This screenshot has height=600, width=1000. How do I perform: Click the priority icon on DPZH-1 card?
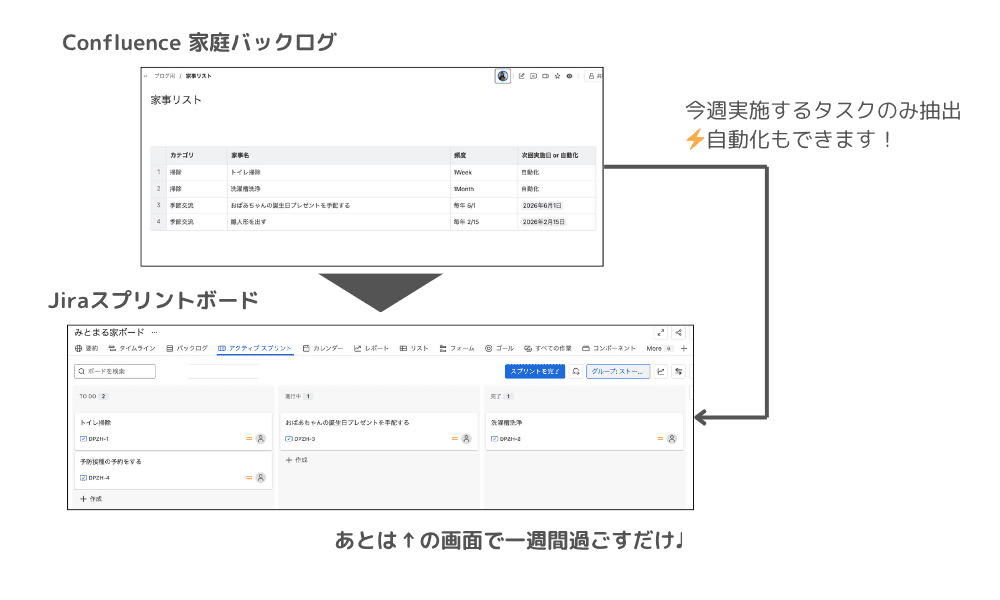click(x=249, y=439)
